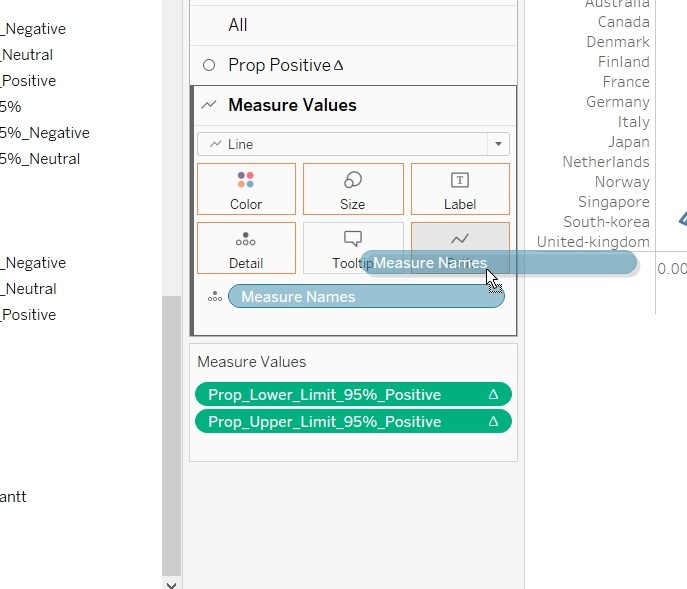This screenshot has width=687, height=589.
Task: Click the Label marks card button
Action: (459, 189)
